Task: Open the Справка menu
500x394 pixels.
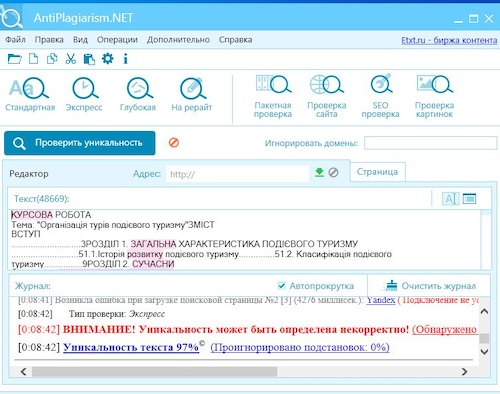Action: tap(236, 40)
